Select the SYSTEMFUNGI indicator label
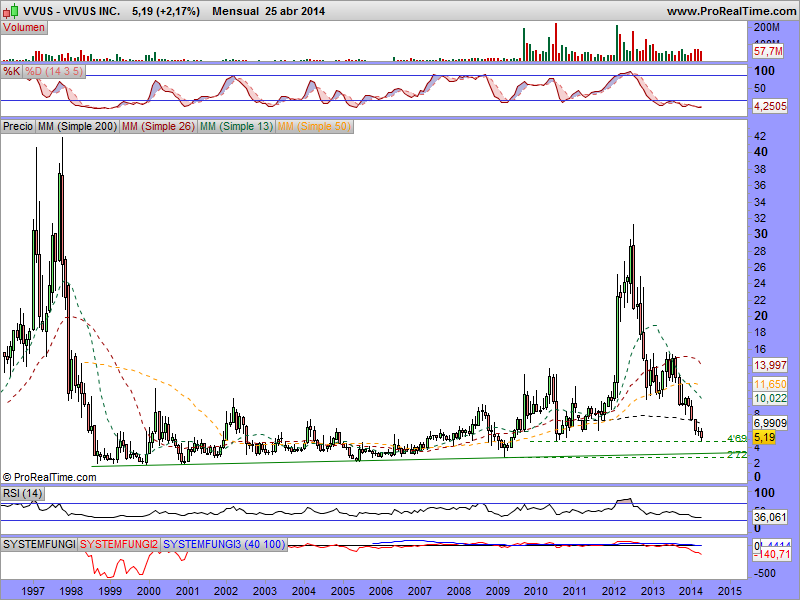This screenshot has width=800, height=600. point(39,544)
